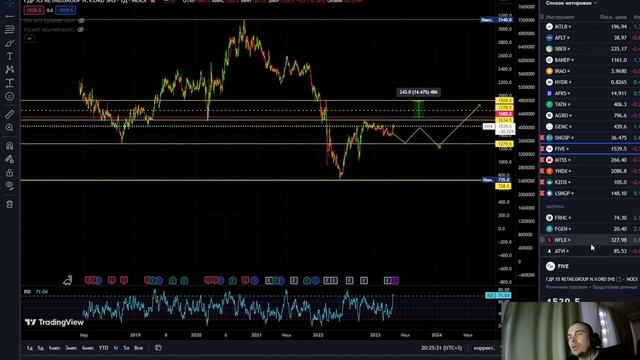Set chart range to YTD
Screen dimensions: 640x360
pos(104,348)
